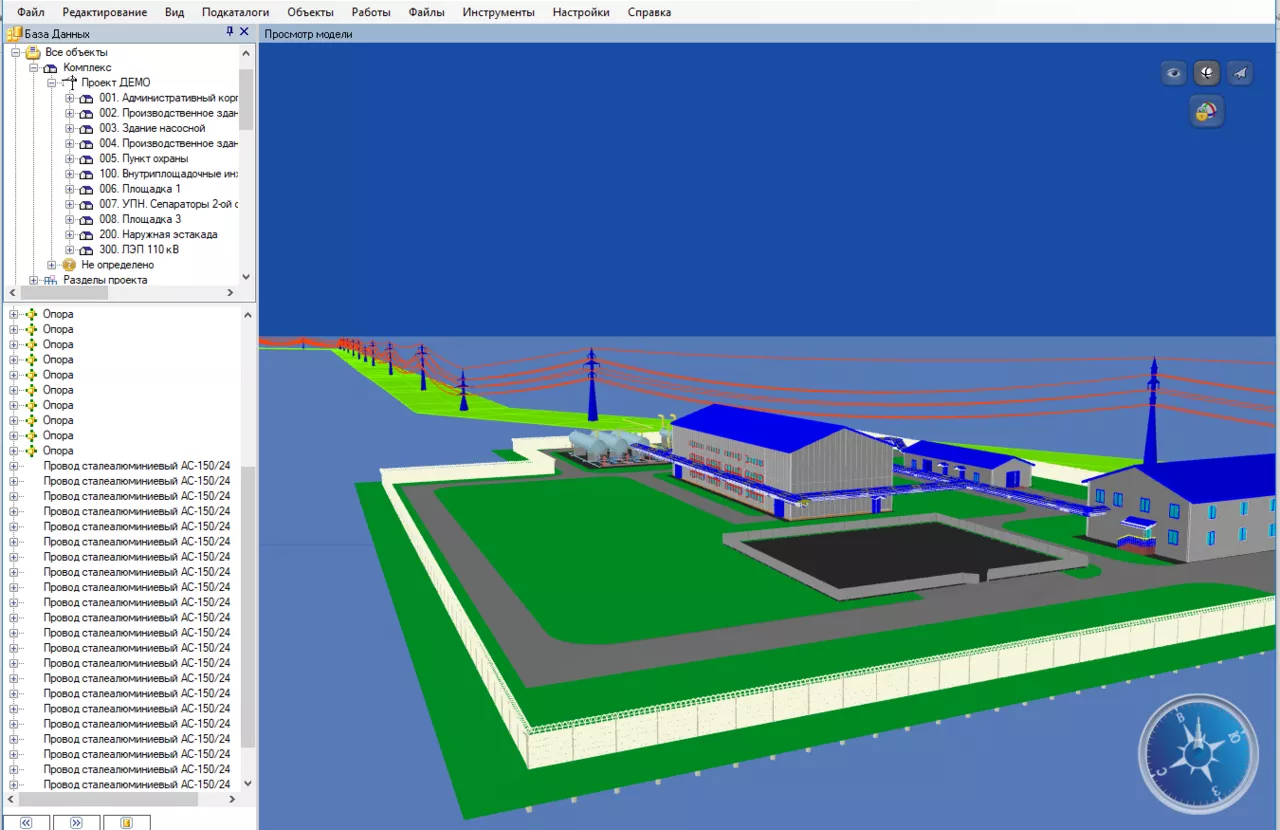Select the crane icon of Проект ДЕМО

click(x=69, y=82)
